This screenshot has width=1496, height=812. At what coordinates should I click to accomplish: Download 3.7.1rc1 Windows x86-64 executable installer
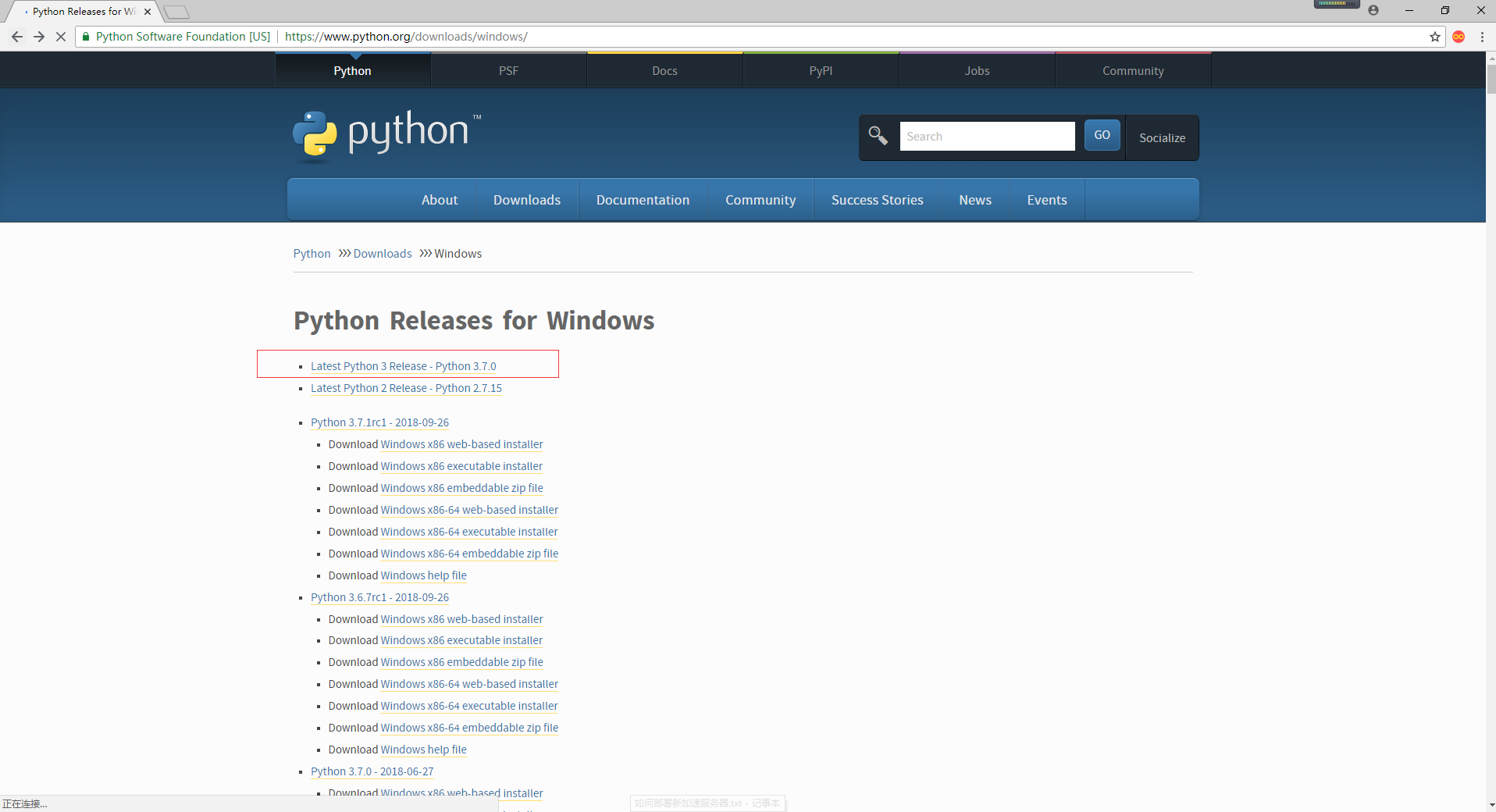pos(469,532)
